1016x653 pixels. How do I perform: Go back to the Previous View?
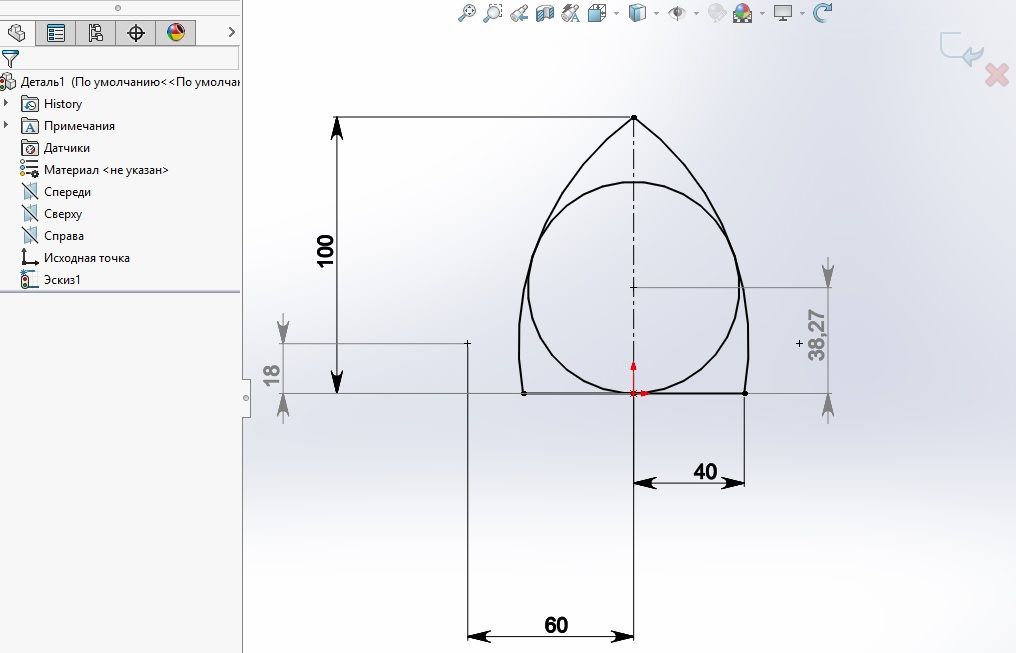click(519, 13)
